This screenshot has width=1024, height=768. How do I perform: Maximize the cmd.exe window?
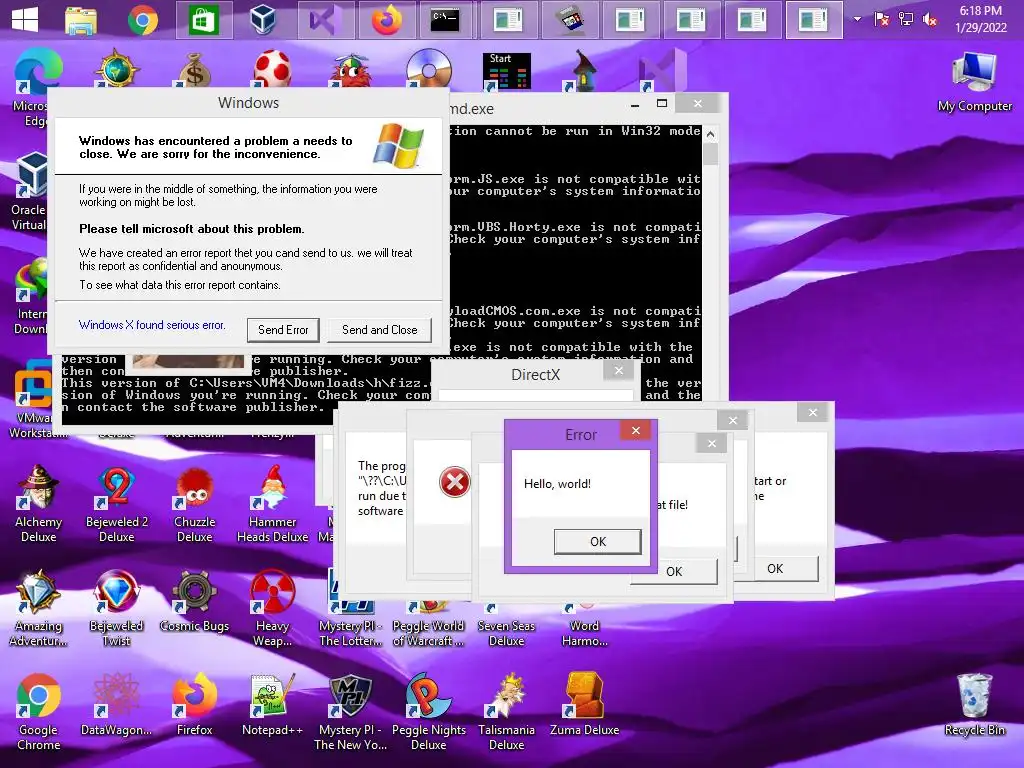662,103
